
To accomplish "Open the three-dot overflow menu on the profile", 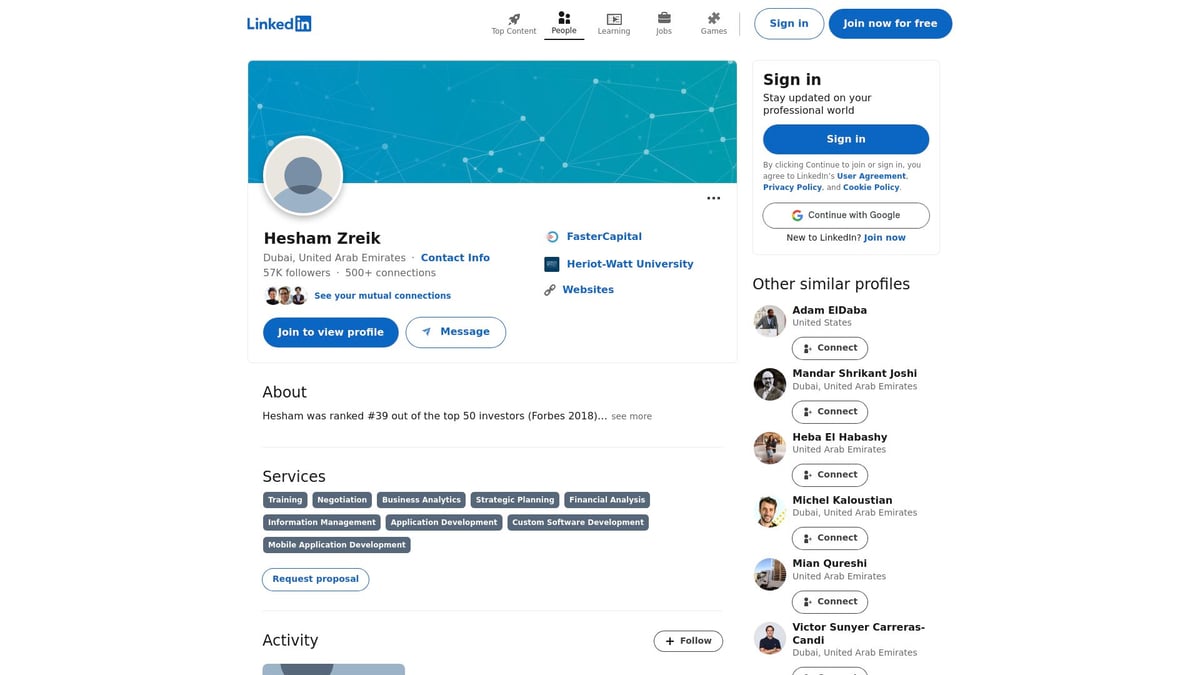I will click(x=713, y=198).
